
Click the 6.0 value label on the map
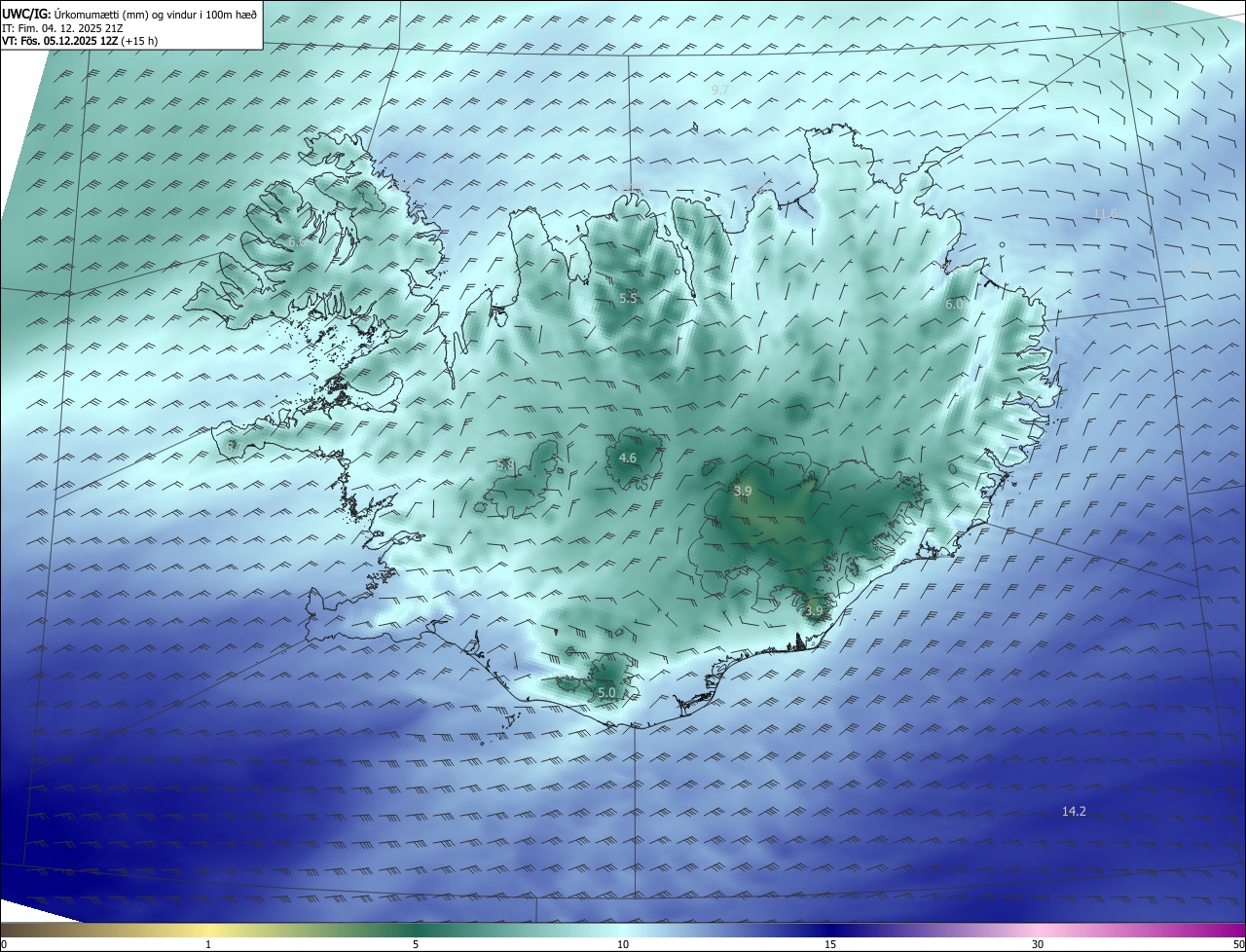click(x=955, y=304)
